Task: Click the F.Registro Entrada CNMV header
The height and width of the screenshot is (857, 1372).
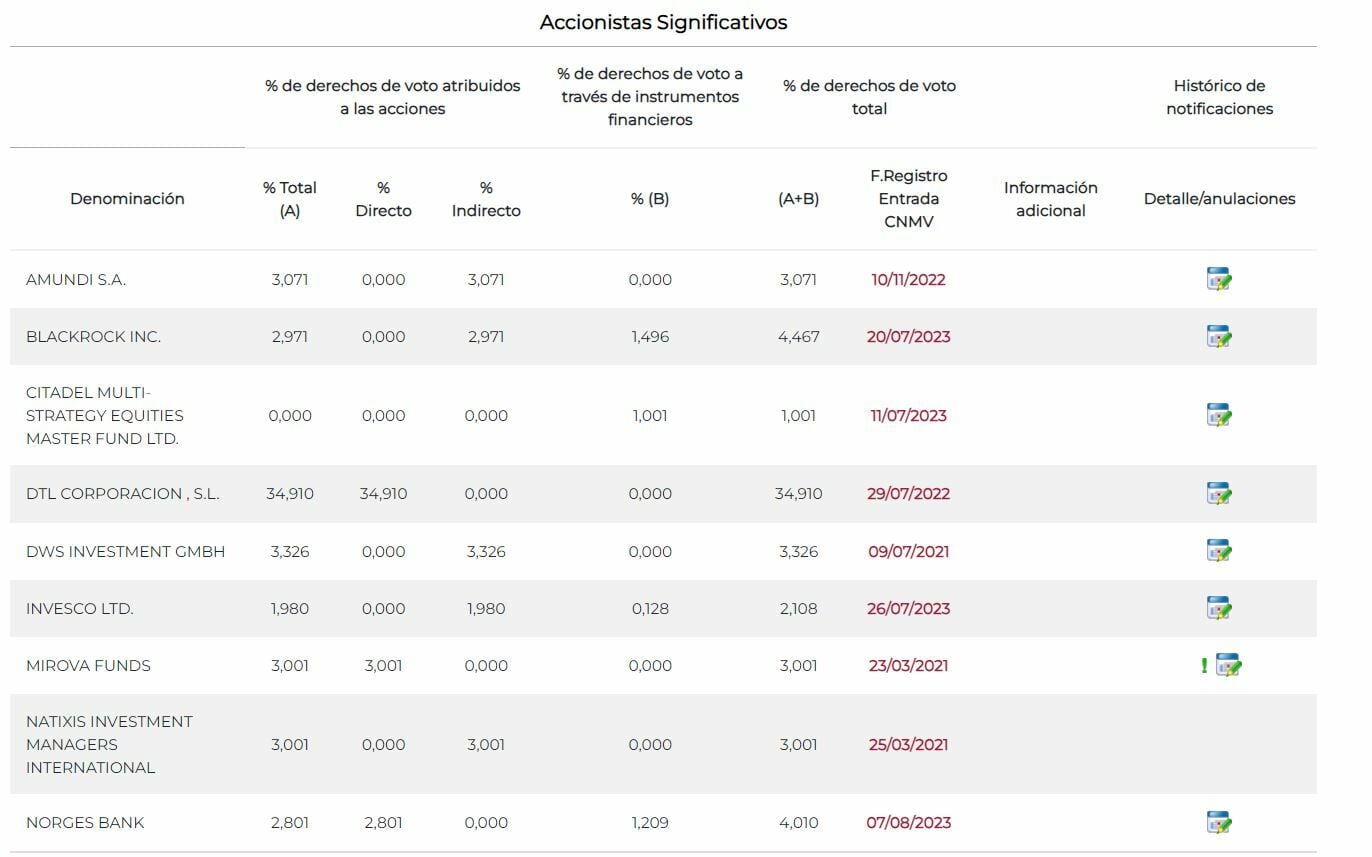Action: (908, 199)
